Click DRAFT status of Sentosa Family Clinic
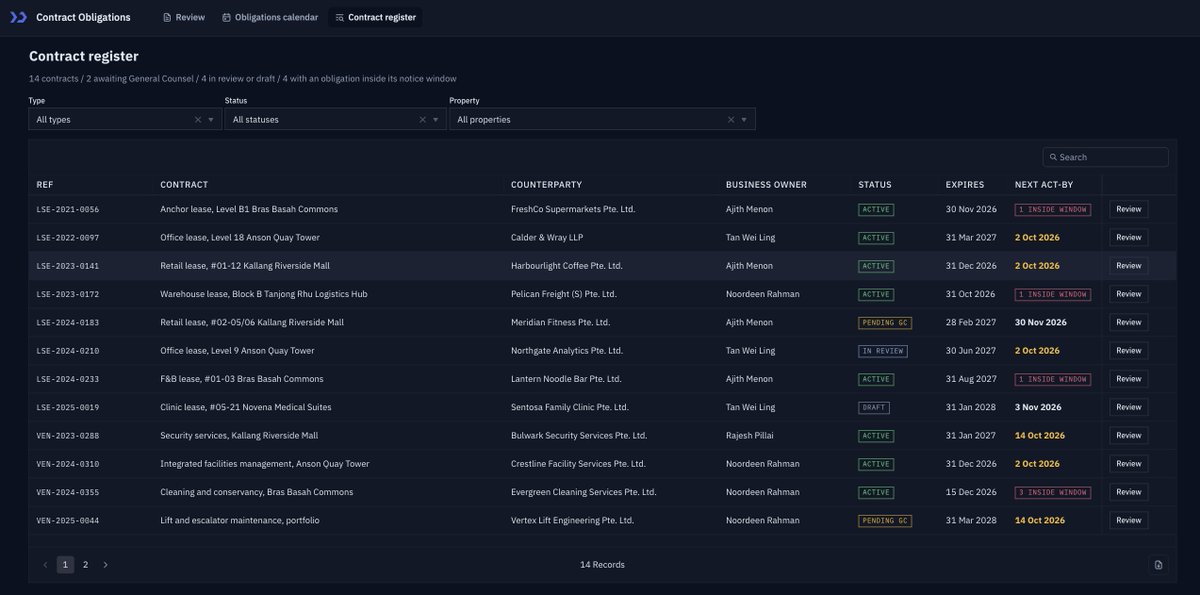 [x=874, y=407]
